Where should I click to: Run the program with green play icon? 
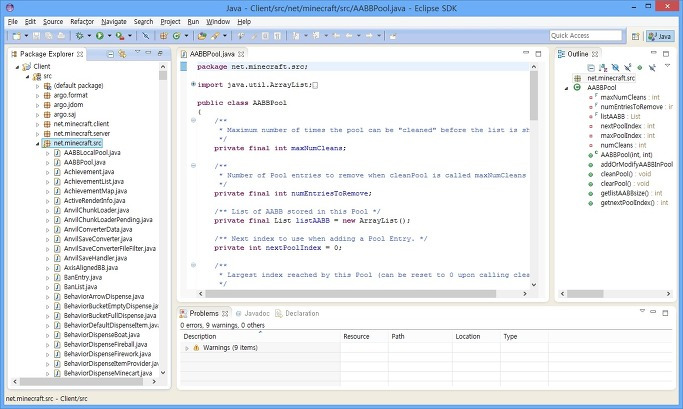[100, 36]
